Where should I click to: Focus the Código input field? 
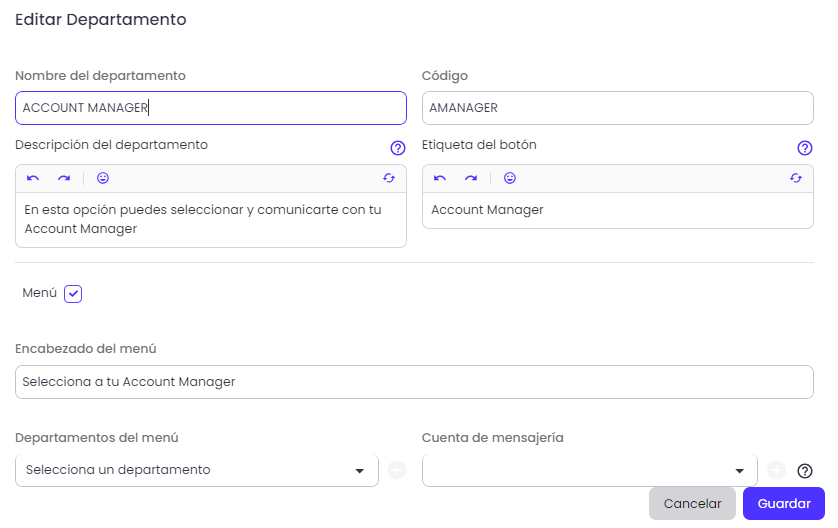pyautogui.click(x=618, y=108)
